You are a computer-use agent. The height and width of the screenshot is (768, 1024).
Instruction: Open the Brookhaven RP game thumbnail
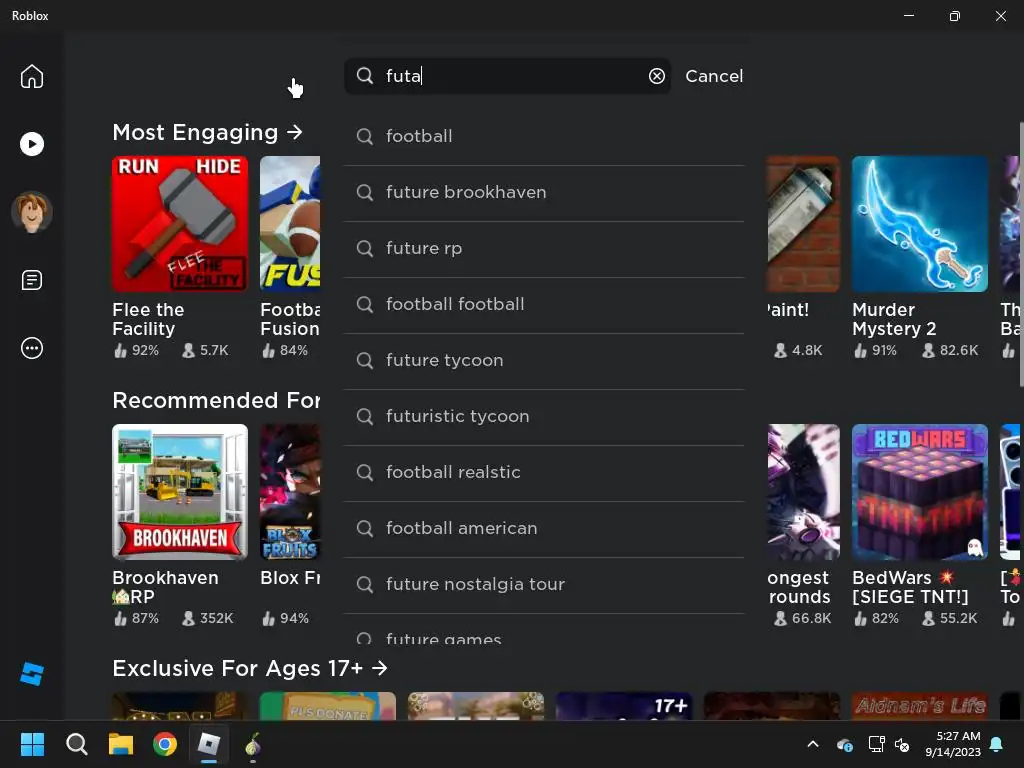[180, 492]
